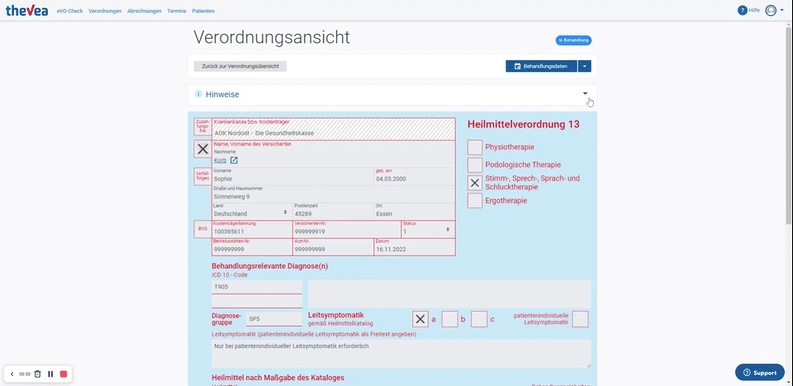Click the Verordnungsansicht page title
The image size is (793, 386).
(x=271, y=37)
